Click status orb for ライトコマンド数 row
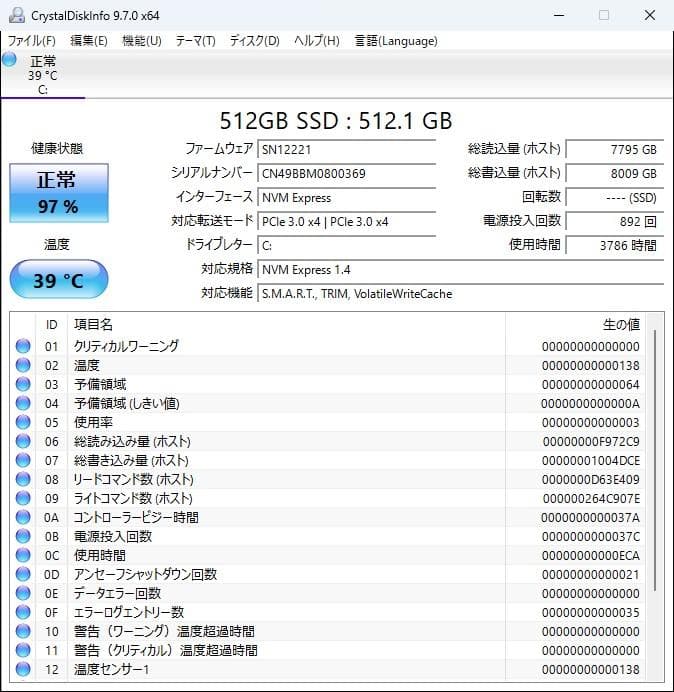This screenshot has height=692, width=674. [23, 498]
